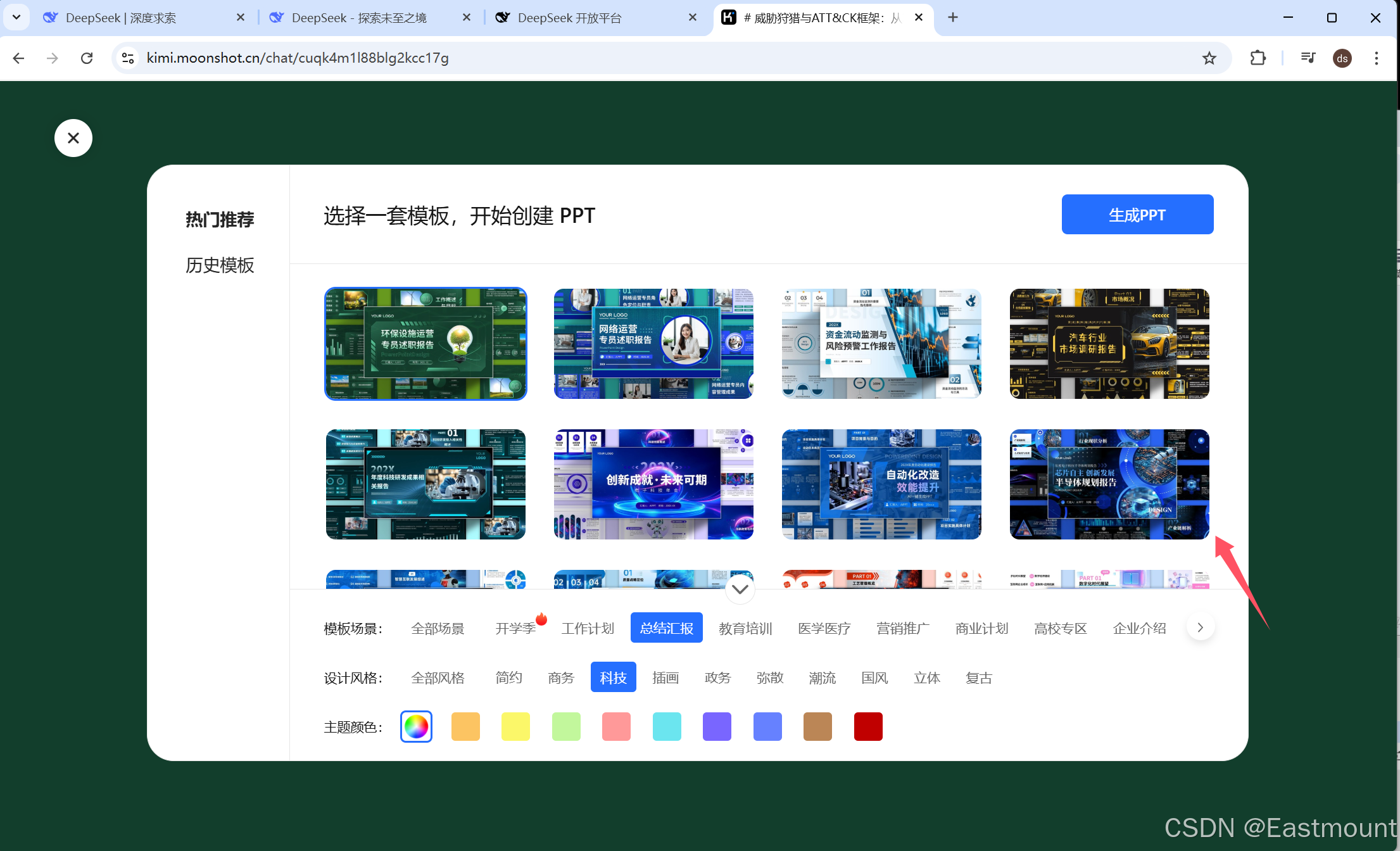1400x851 pixels.
Task: Click the 生成PPT button
Action: (x=1137, y=215)
